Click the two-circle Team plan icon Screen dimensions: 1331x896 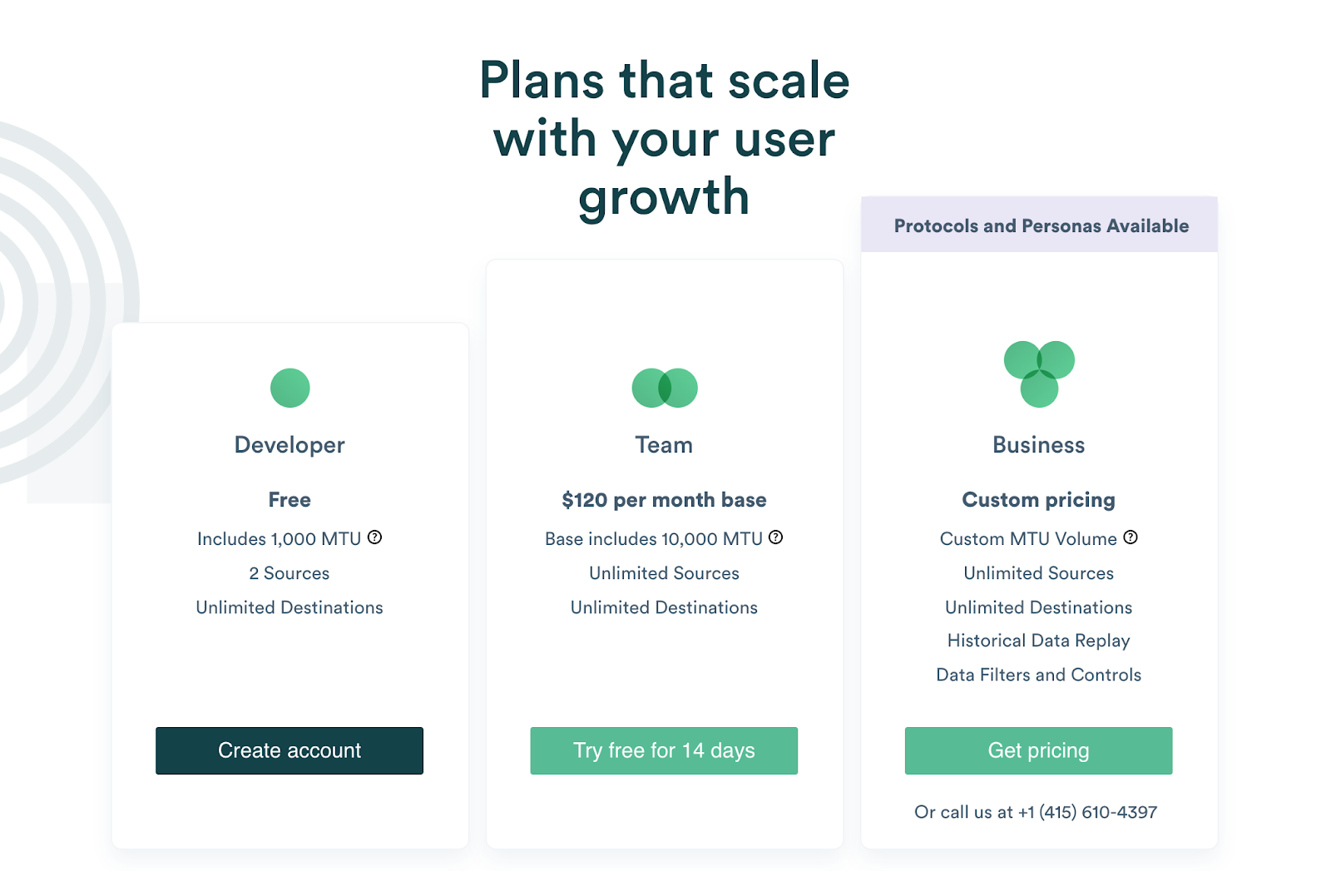click(x=665, y=388)
